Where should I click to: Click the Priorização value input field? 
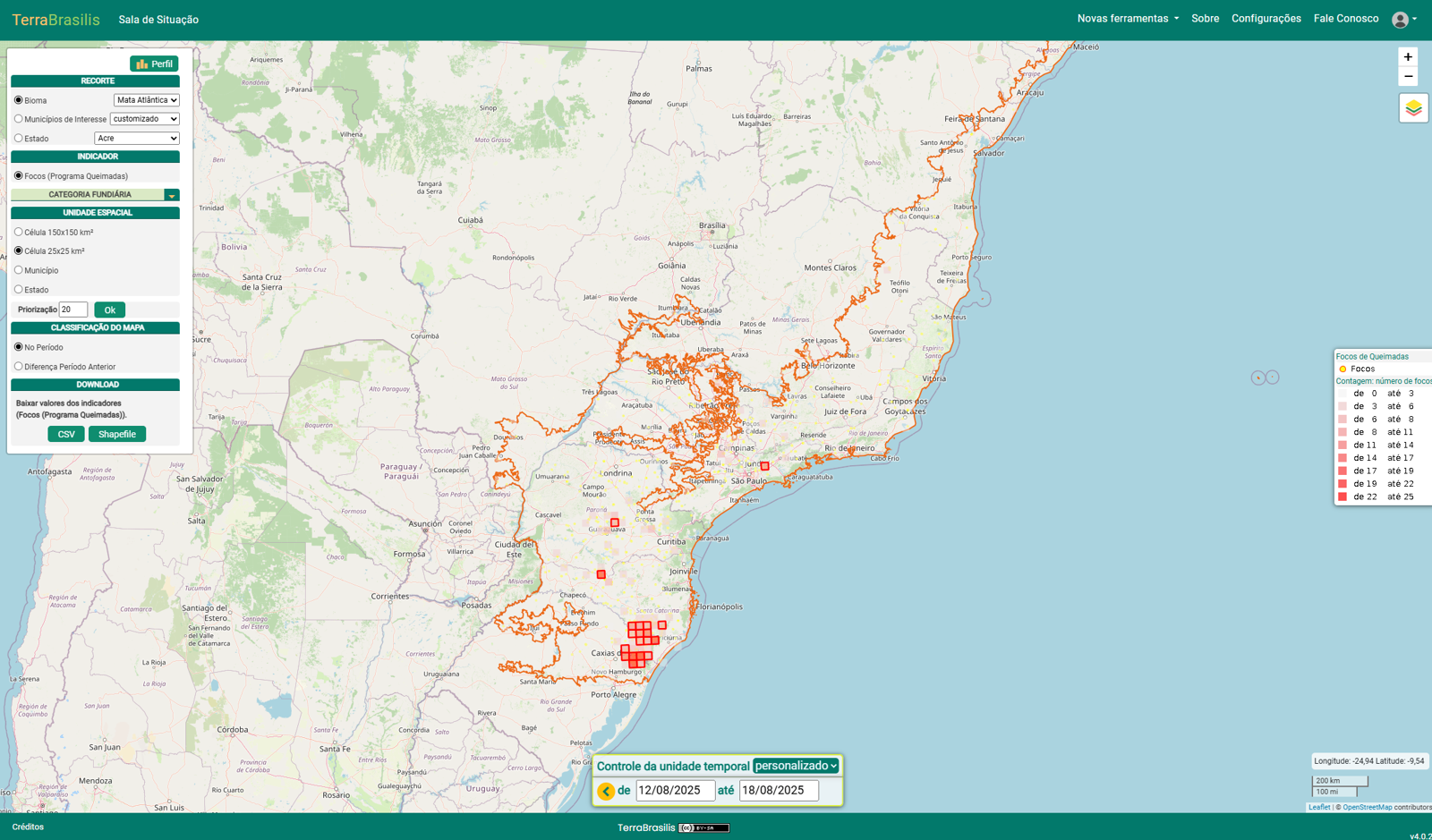pos(73,310)
